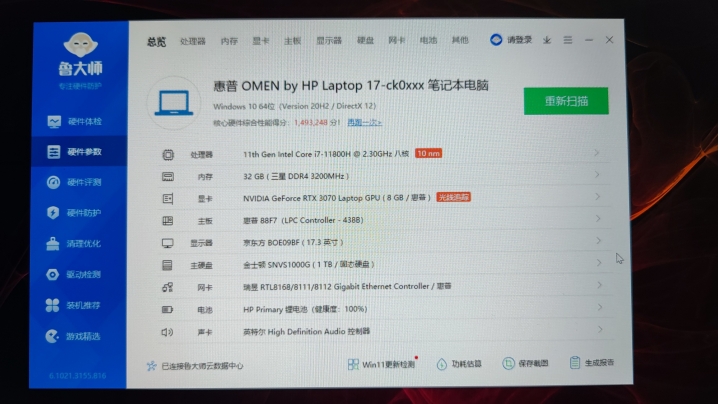Click the 已连接鲁大师云数据中心 status text
The height and width of the screenshot is (404, 720).
(x=202, y=366)
